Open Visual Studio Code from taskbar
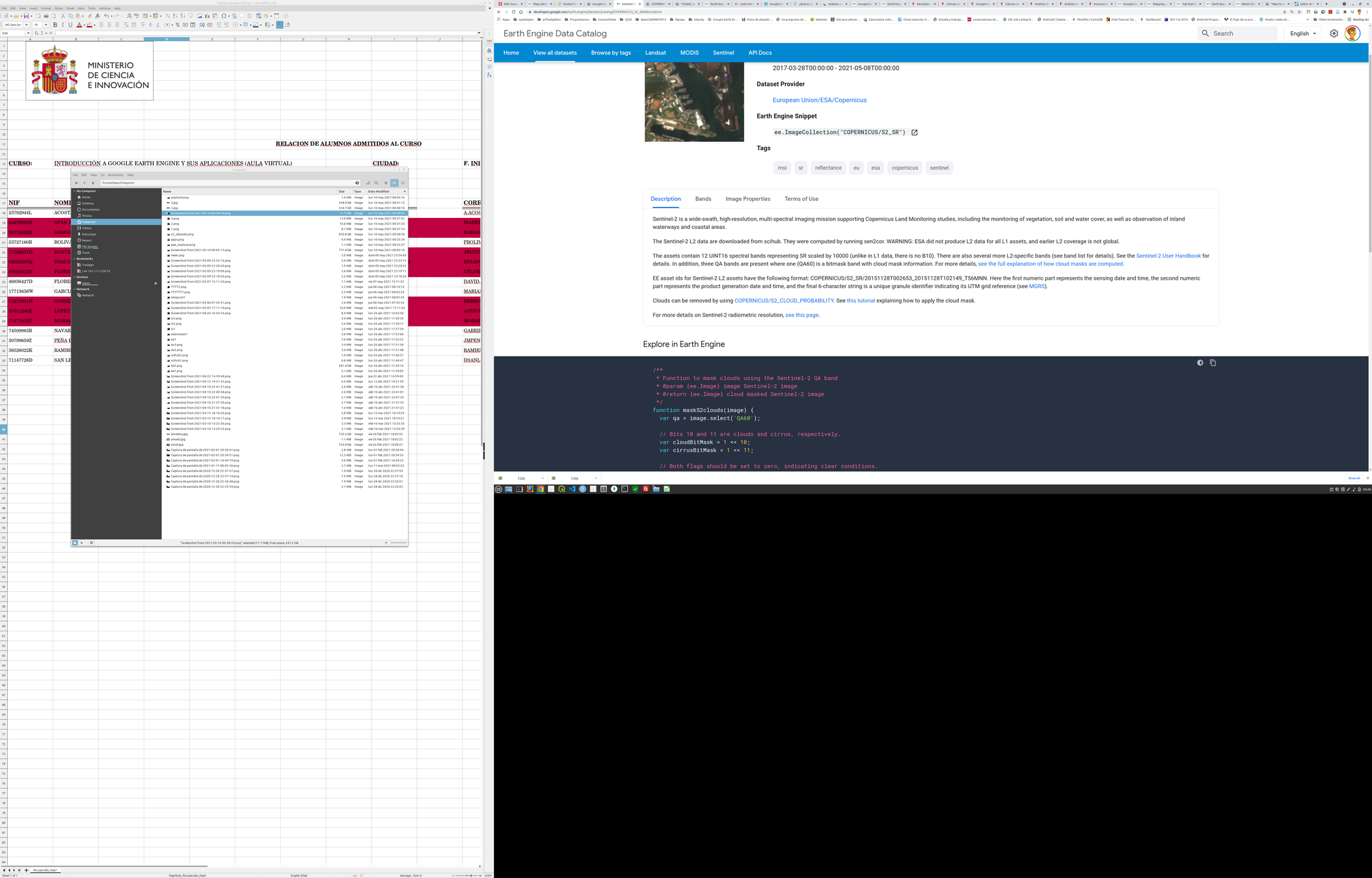Viewport: 1372px width, 878px height. tap(572, 489)
